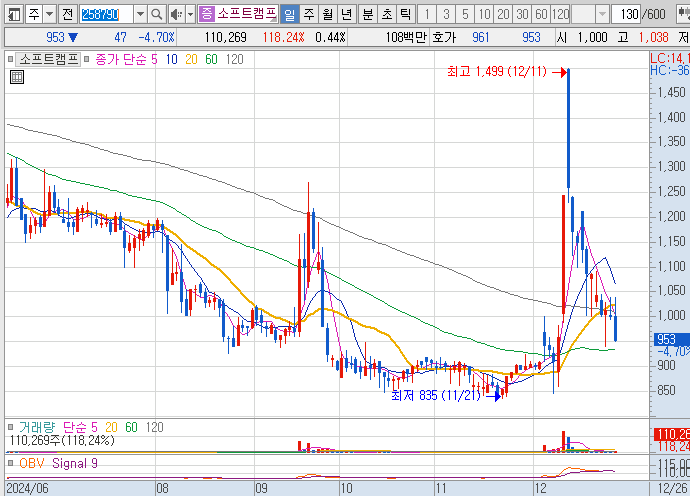Click the 소프트캠프 stock name selector
This screenshot has height=496, width=690.
(246, 15)
